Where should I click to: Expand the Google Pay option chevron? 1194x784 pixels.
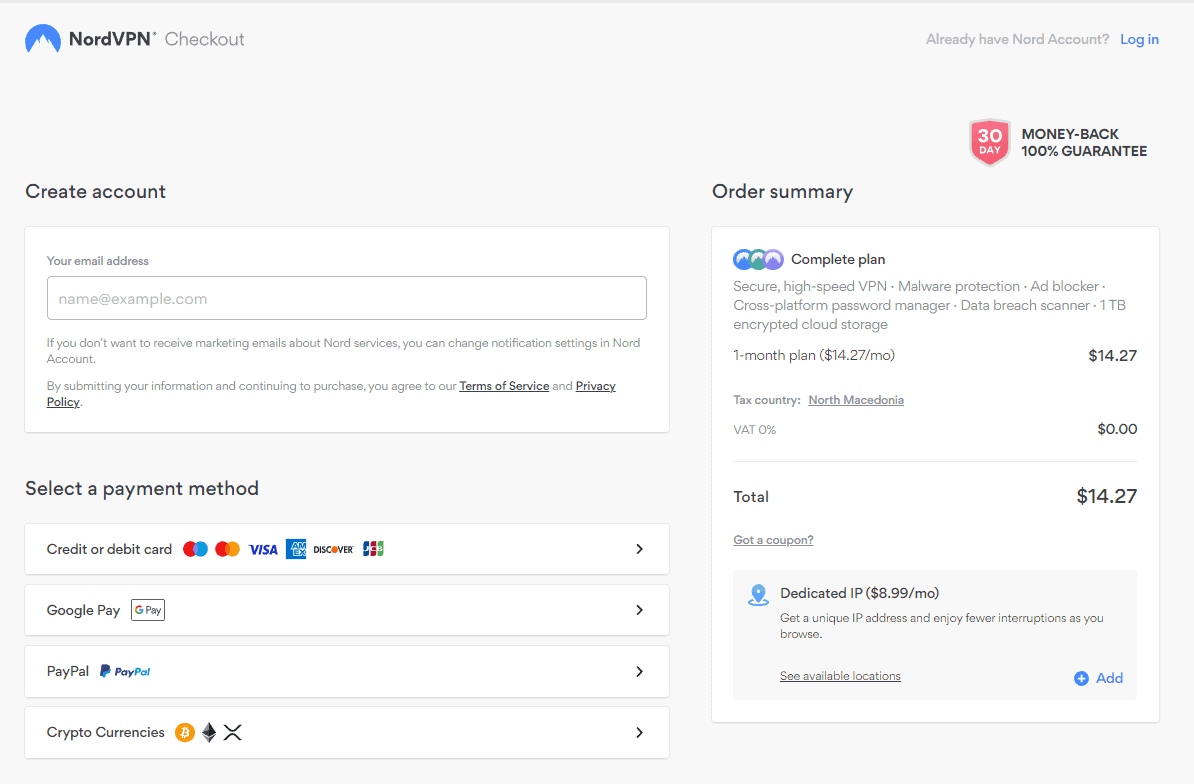coord(640,610)
